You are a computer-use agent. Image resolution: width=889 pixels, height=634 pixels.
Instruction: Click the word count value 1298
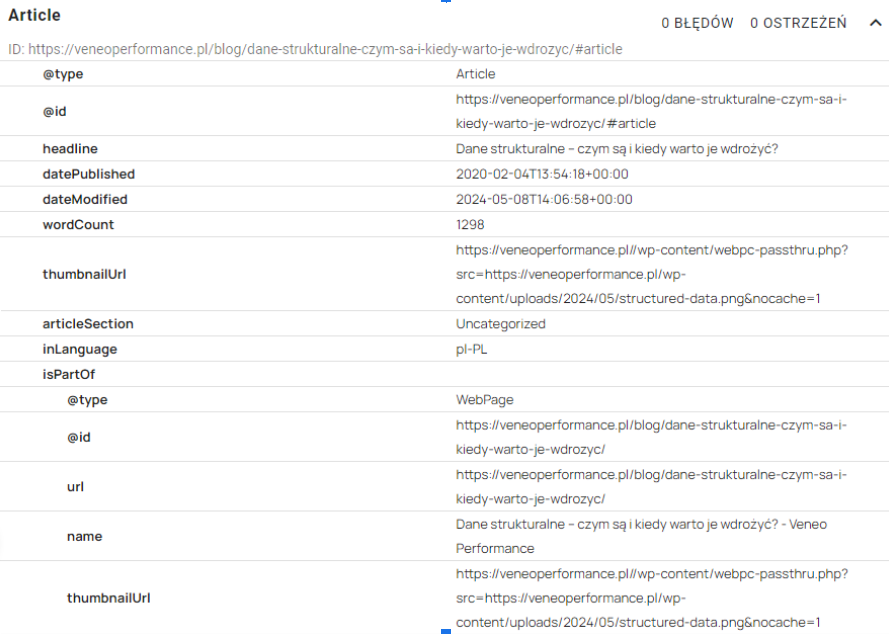[470, 224]
